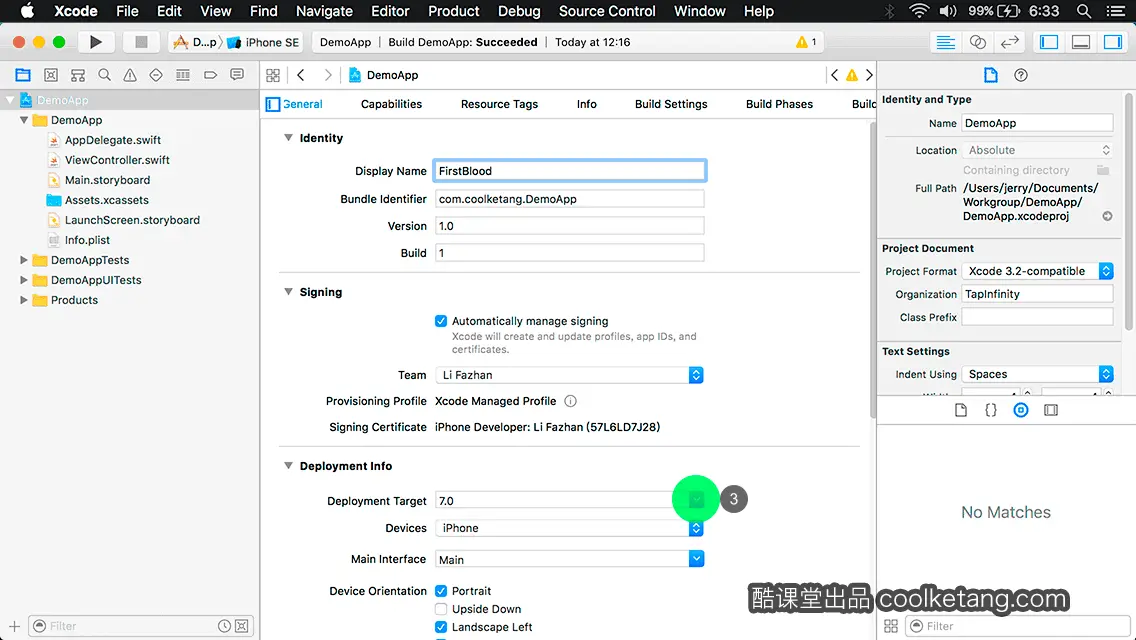Viewport: 1136px width, 640px height.
Task: Switch to the Build Settings tab
Action: tap(671, 104)
